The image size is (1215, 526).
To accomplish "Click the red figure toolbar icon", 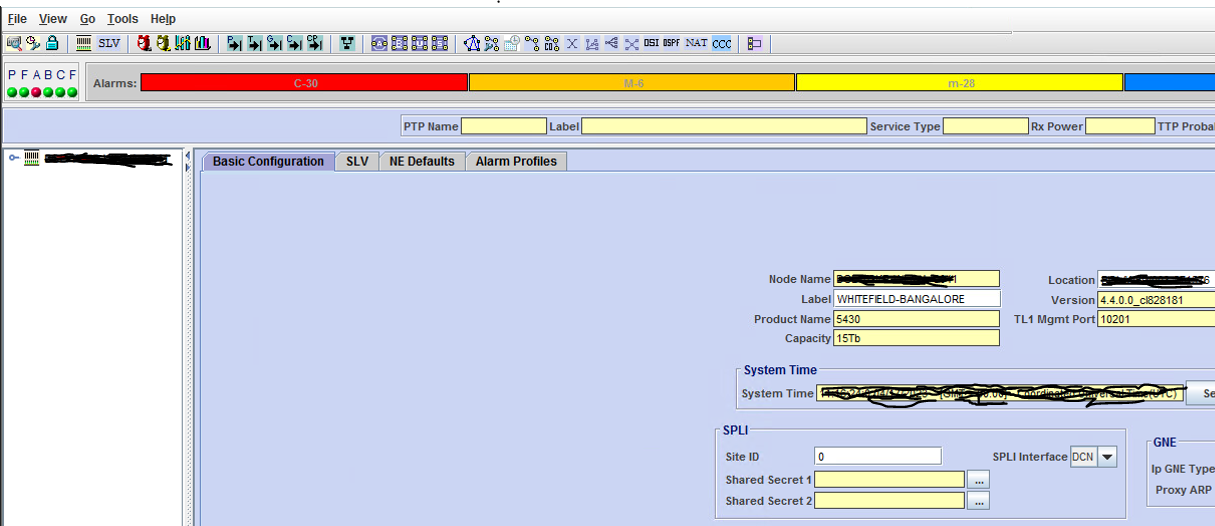I will coord(144,43).
